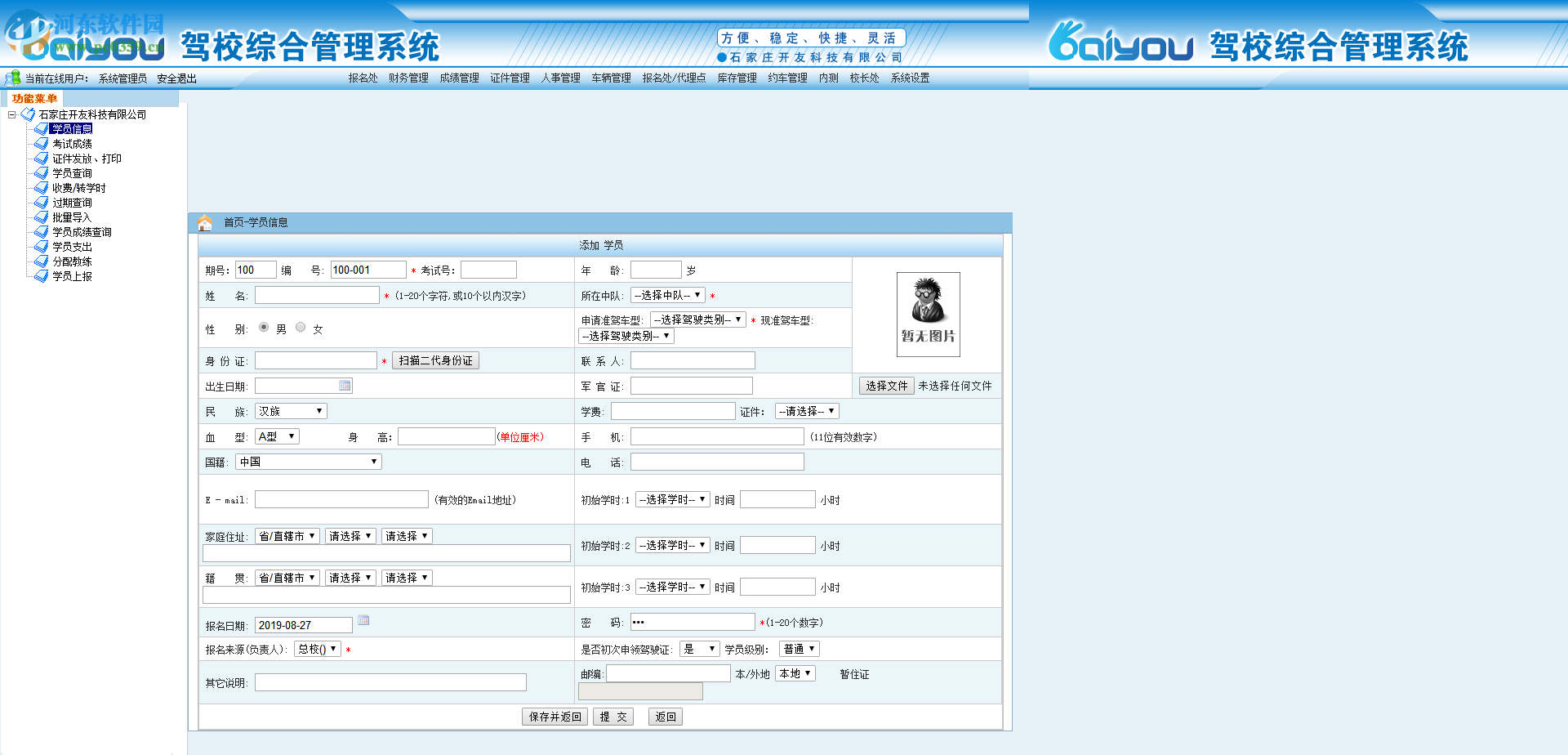Viewport: 1568px width, 755px height.
Task: Open the 报名来源 dropdown showing 总校
Action: click(318, 649)
